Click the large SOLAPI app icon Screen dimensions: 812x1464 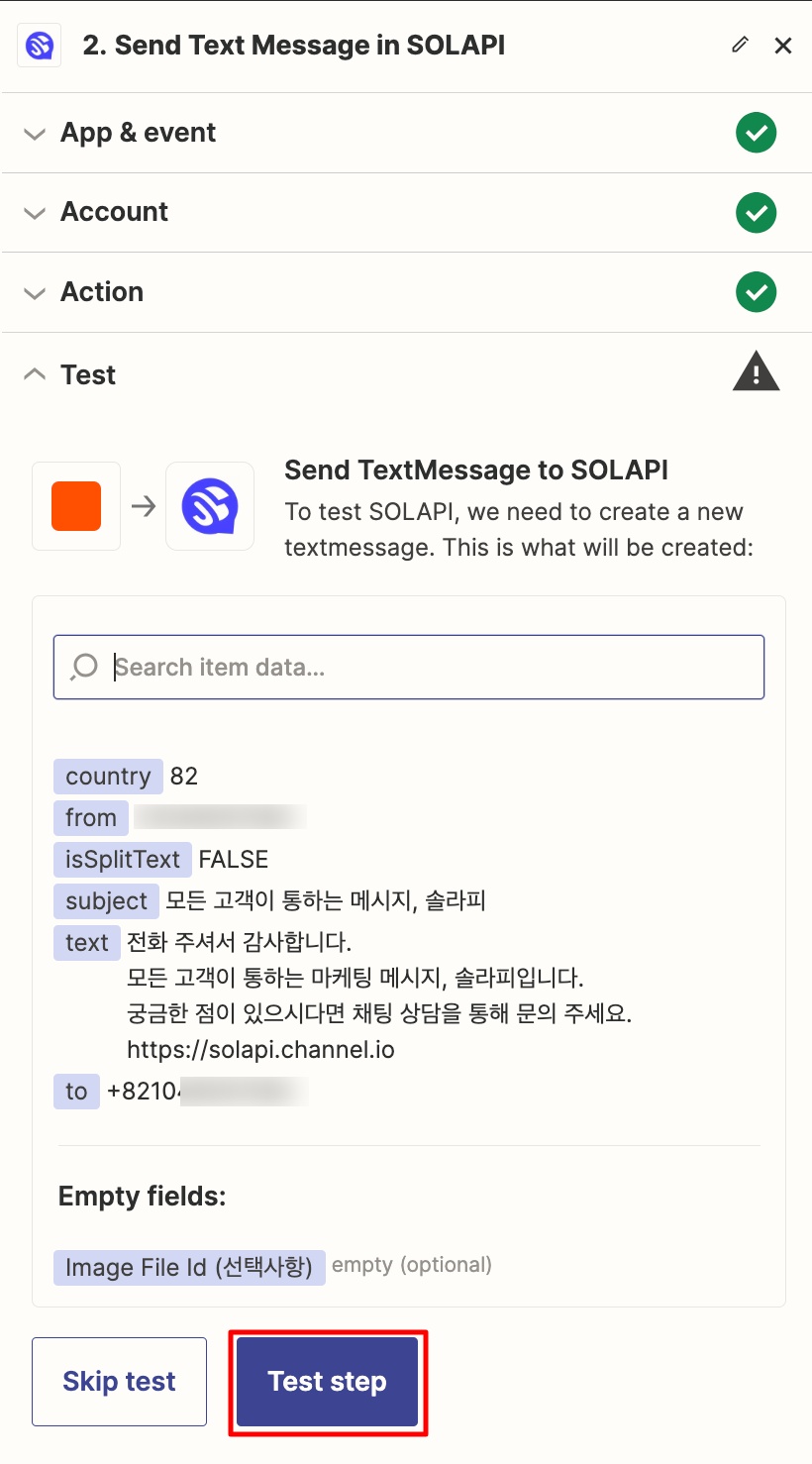pos(210,506)
